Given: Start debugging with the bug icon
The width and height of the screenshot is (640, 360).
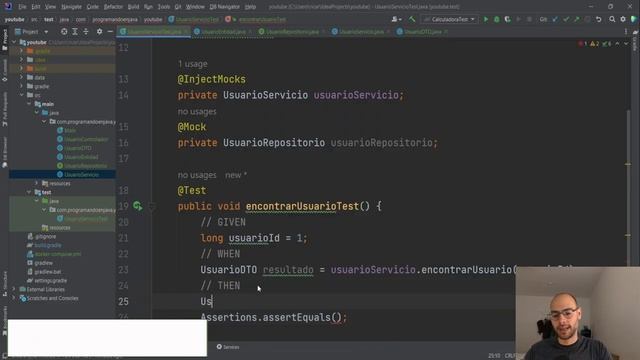Looking at the screenshot, I should (497, 19).
